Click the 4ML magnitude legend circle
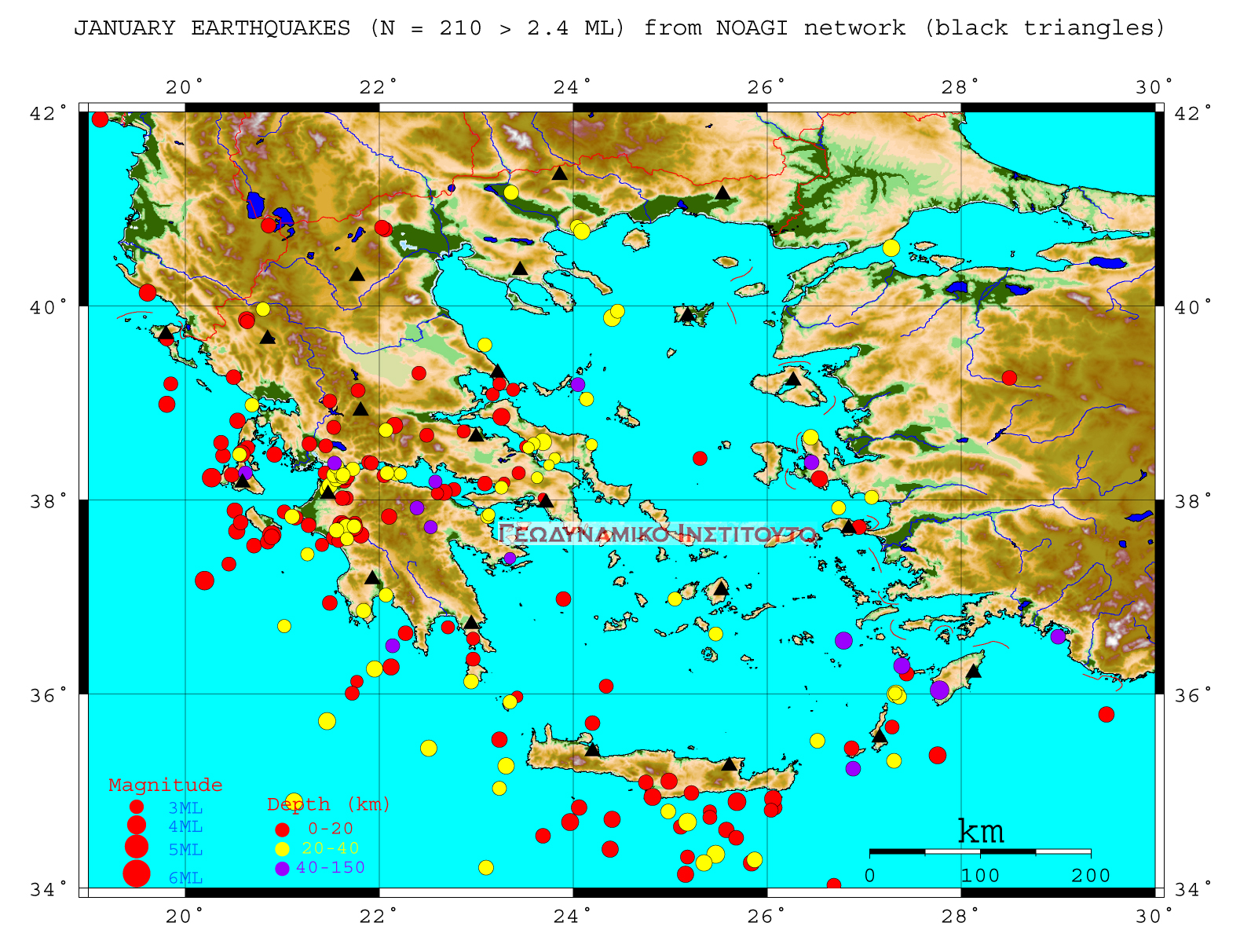This screenshot has width=1251, height=952. [x=137, y=825]
